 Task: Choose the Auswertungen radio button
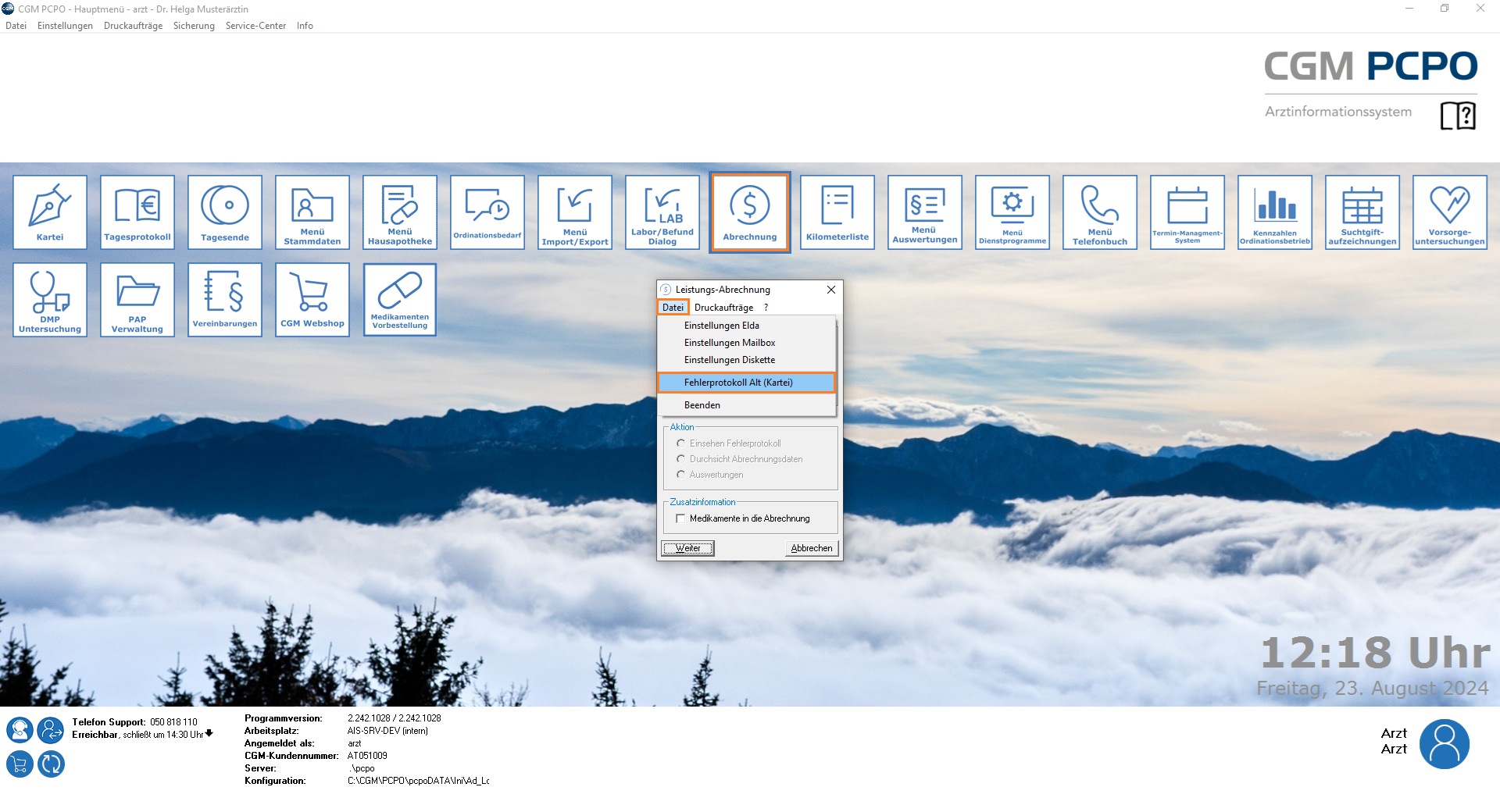tap(680, 475)
